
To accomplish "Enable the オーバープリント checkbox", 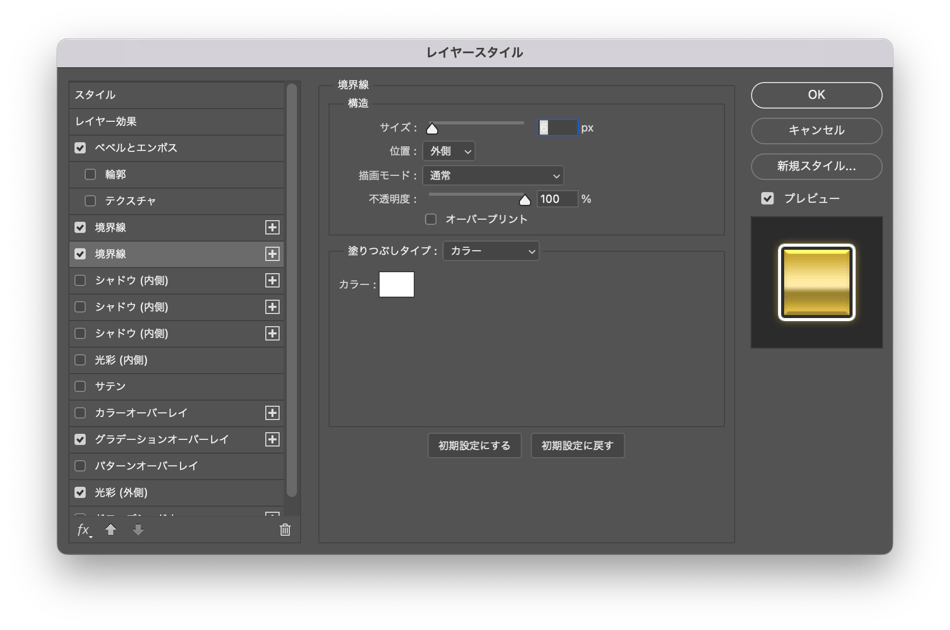I will coord(431,219).
